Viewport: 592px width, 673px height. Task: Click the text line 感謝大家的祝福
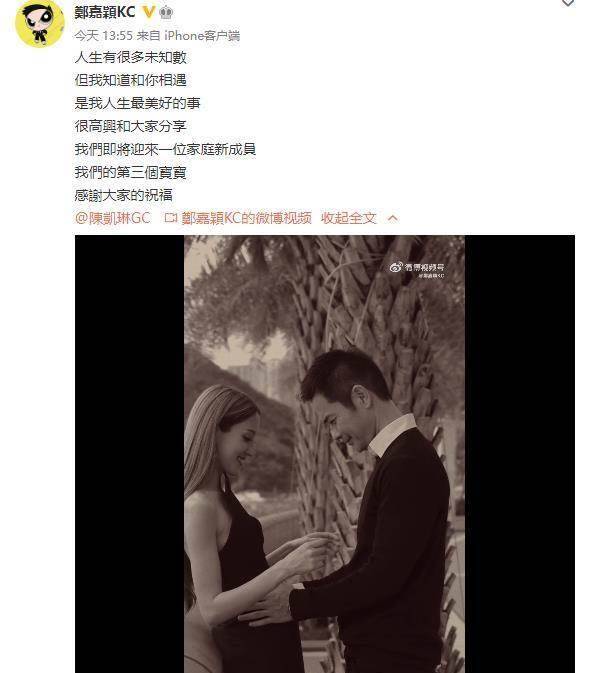coord(124,195)
